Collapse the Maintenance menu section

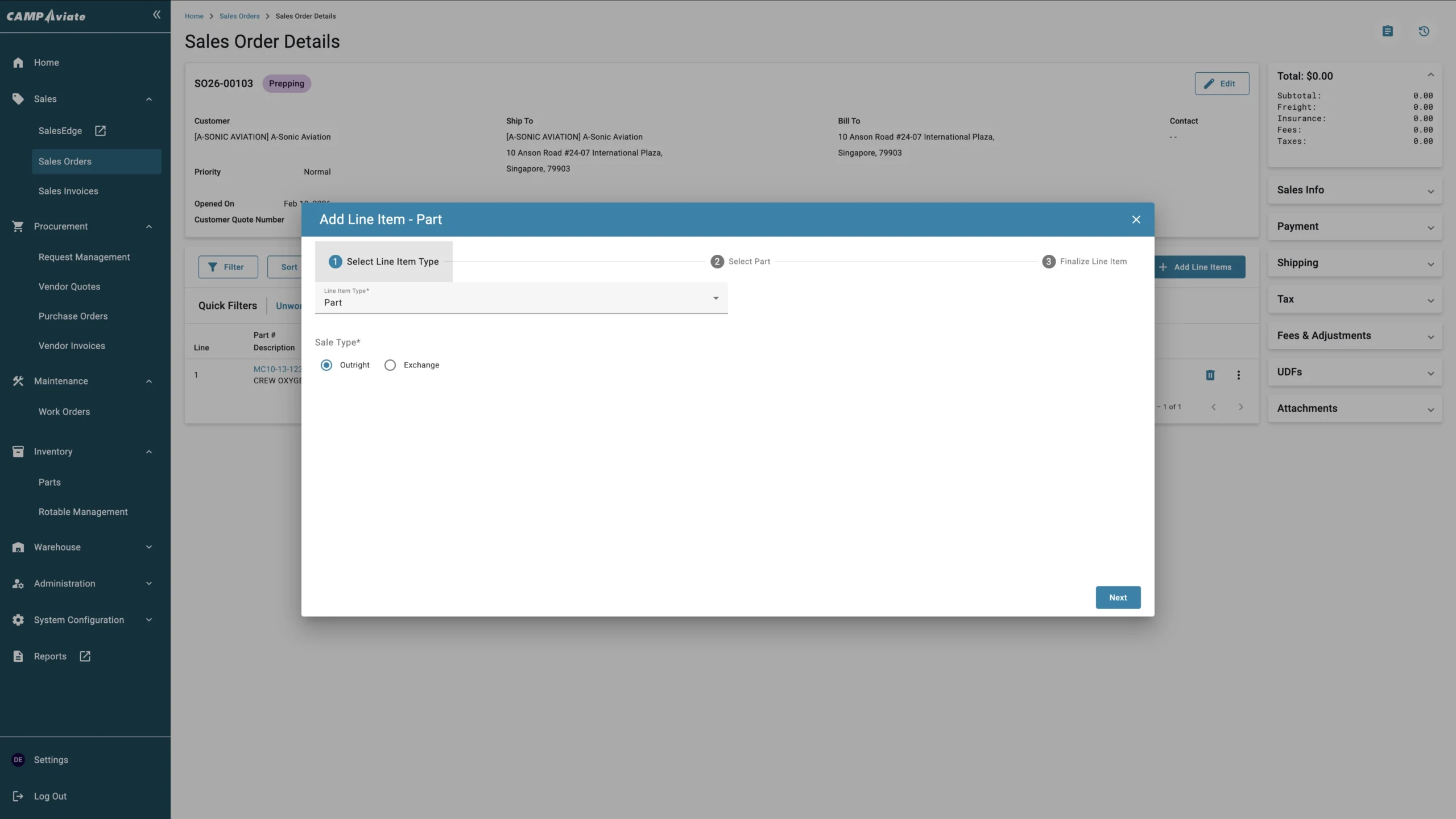(149, 381)
